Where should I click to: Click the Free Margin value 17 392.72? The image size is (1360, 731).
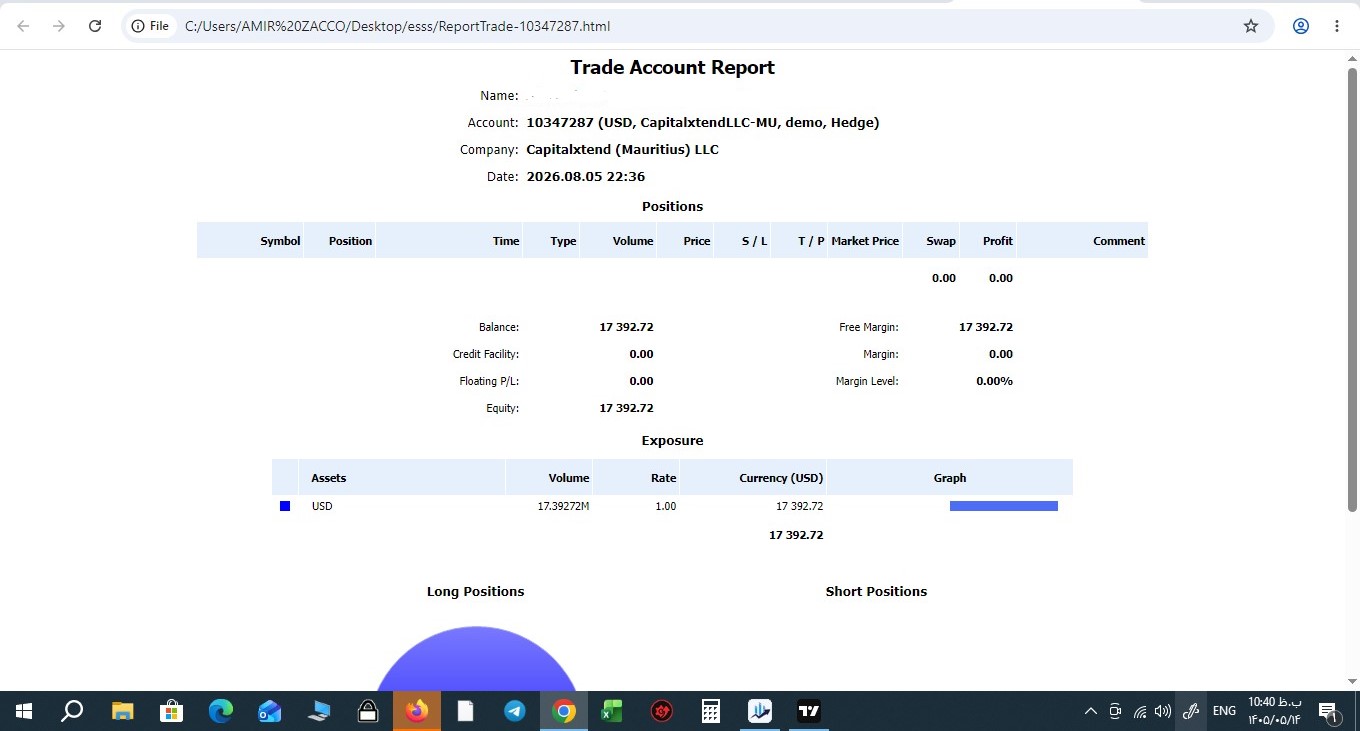click(x=986, y=327)
